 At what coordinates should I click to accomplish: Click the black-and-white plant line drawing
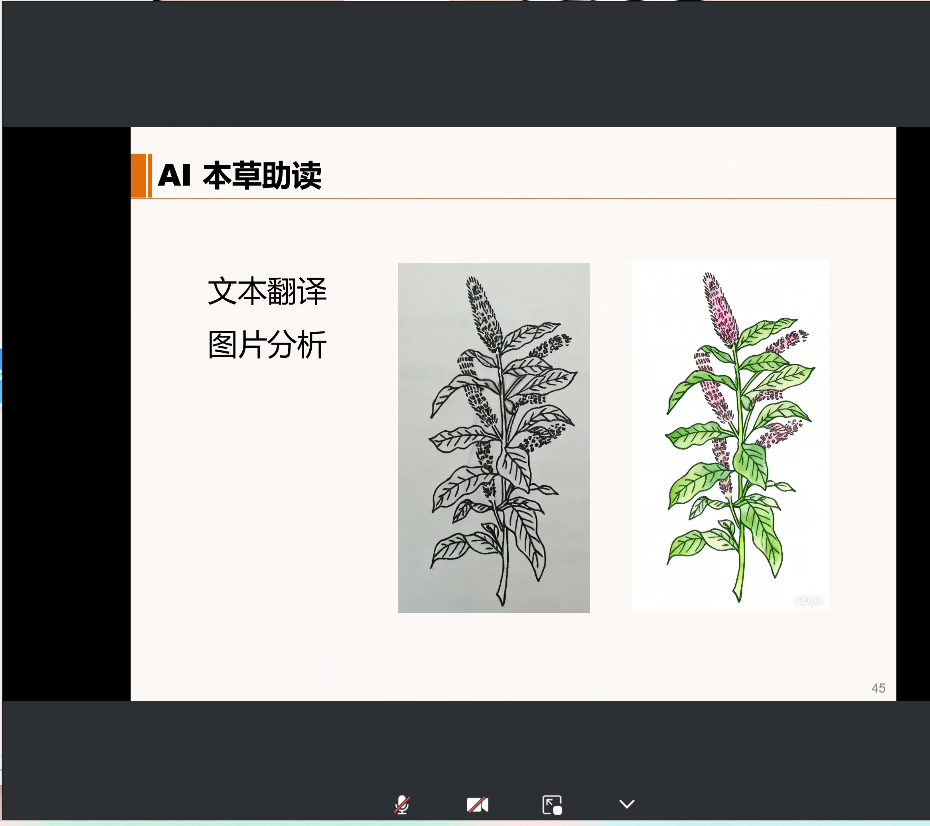(493, 437)
